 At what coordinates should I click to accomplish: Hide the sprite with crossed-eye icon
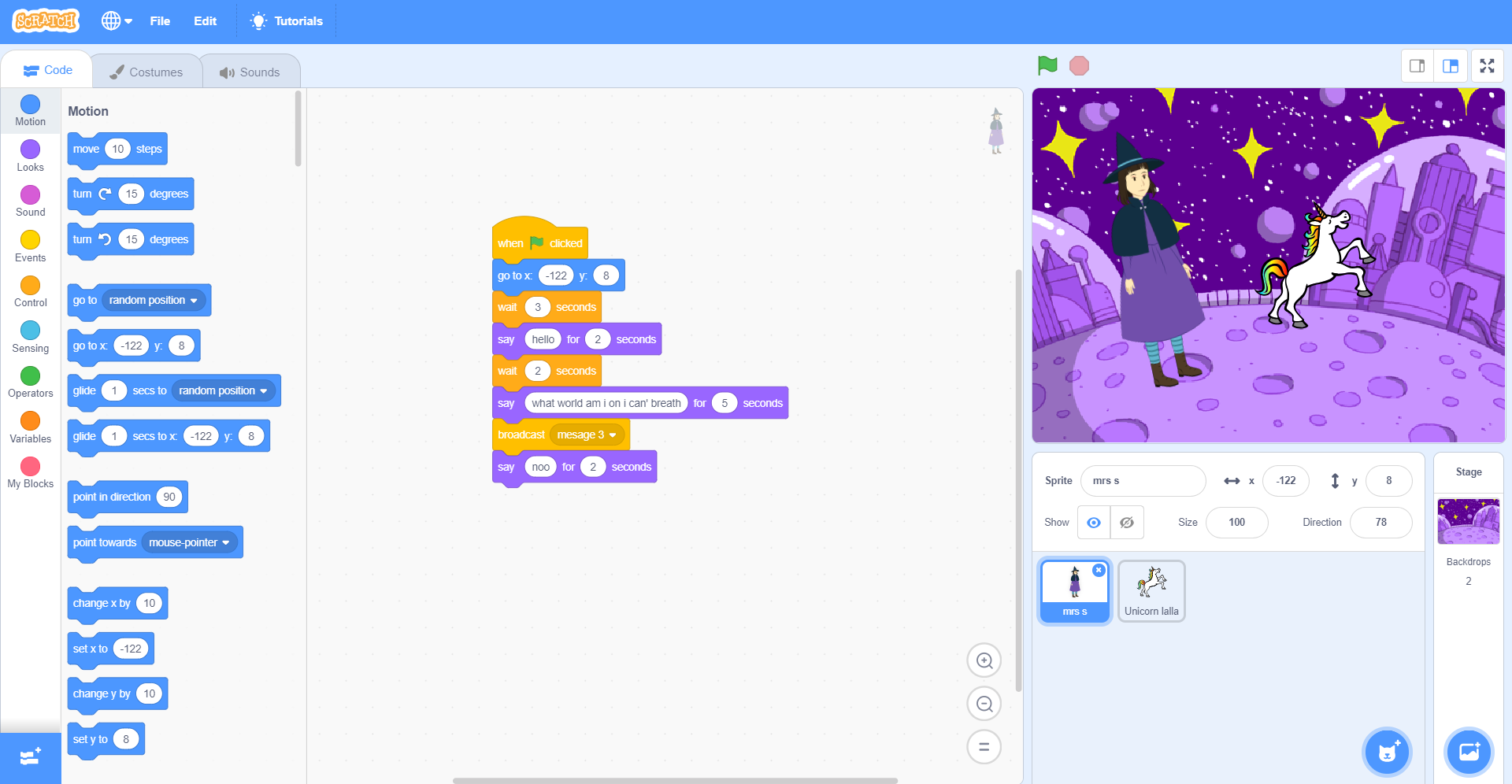[1127, 522]
